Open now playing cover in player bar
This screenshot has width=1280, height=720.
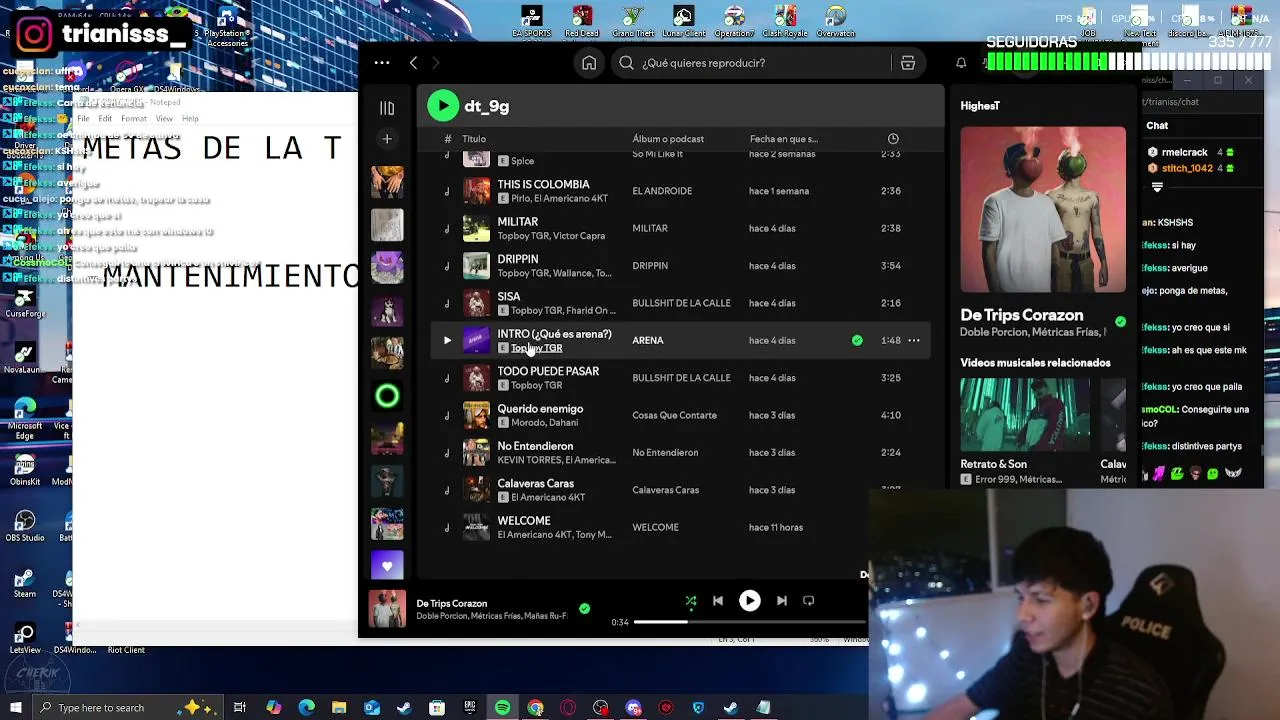(x=387, y=608)
